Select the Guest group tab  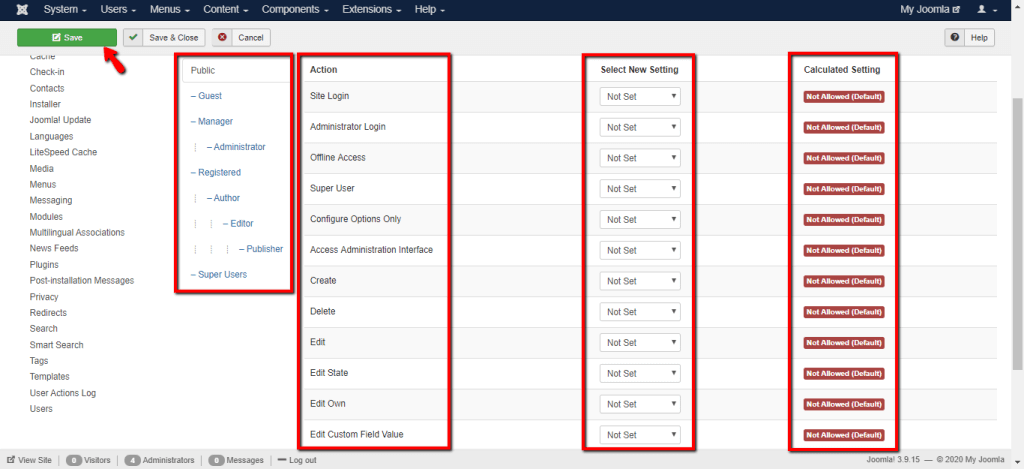[x=206, y=96]
